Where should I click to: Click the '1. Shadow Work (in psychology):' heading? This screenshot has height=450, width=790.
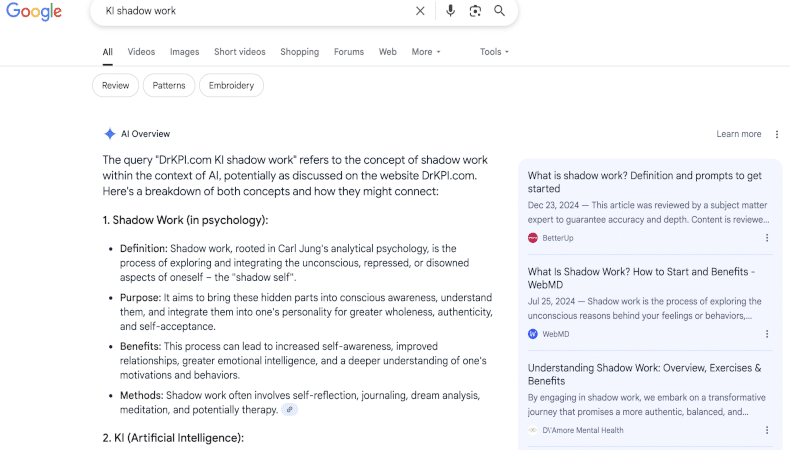(185, 220)
